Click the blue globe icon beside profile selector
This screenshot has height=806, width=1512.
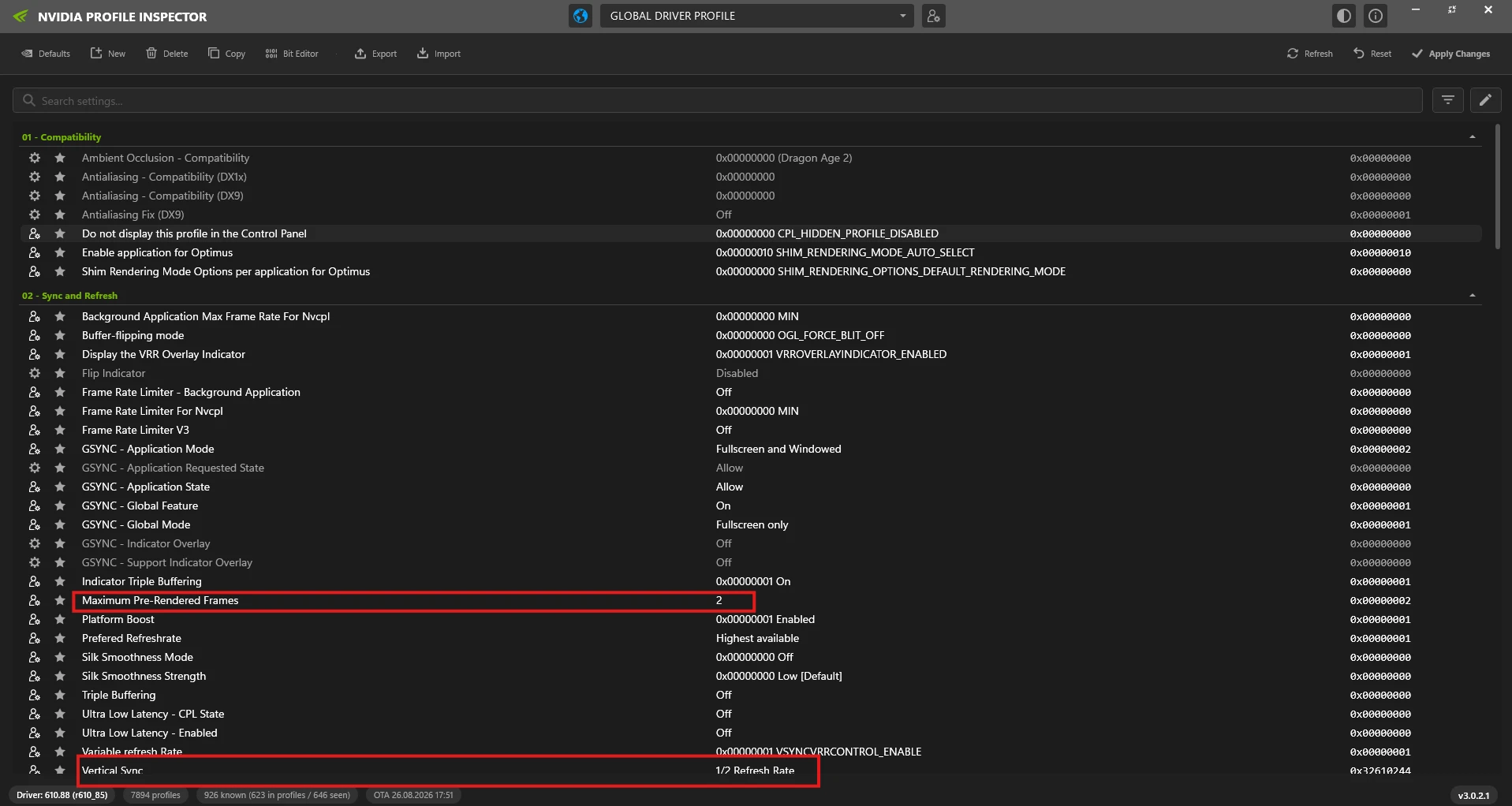point(581,16)
